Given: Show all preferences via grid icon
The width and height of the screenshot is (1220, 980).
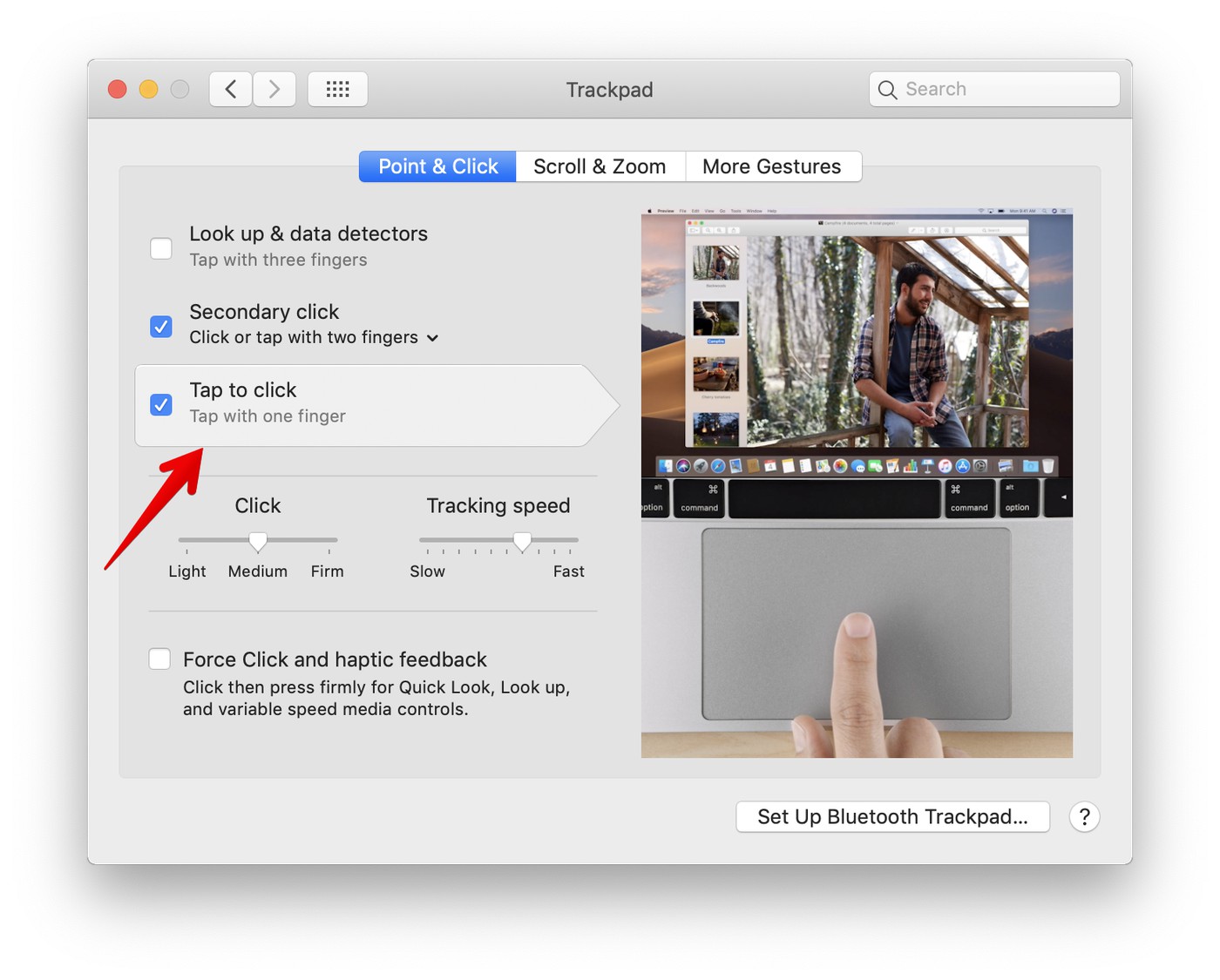Looking at the screenshot, I should click(x=337, y=89).
